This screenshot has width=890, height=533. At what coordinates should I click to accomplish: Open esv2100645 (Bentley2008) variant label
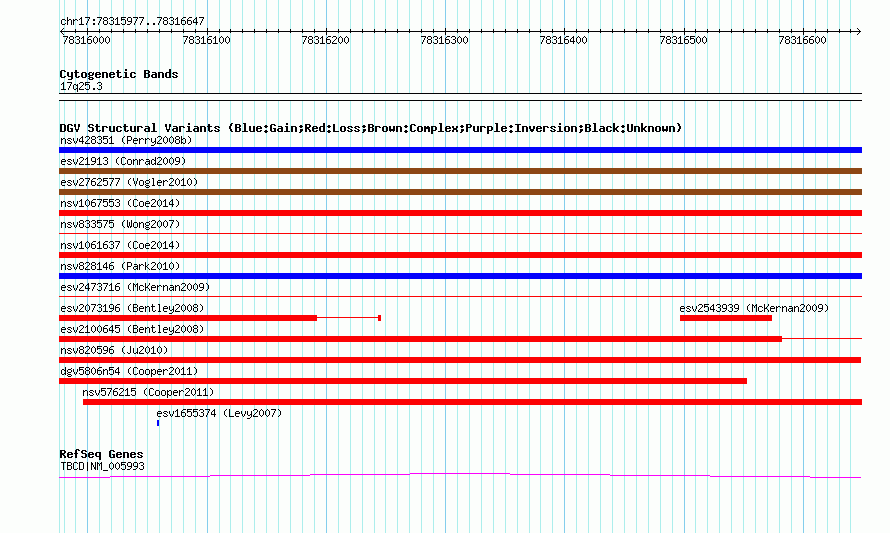click(132, 329)
